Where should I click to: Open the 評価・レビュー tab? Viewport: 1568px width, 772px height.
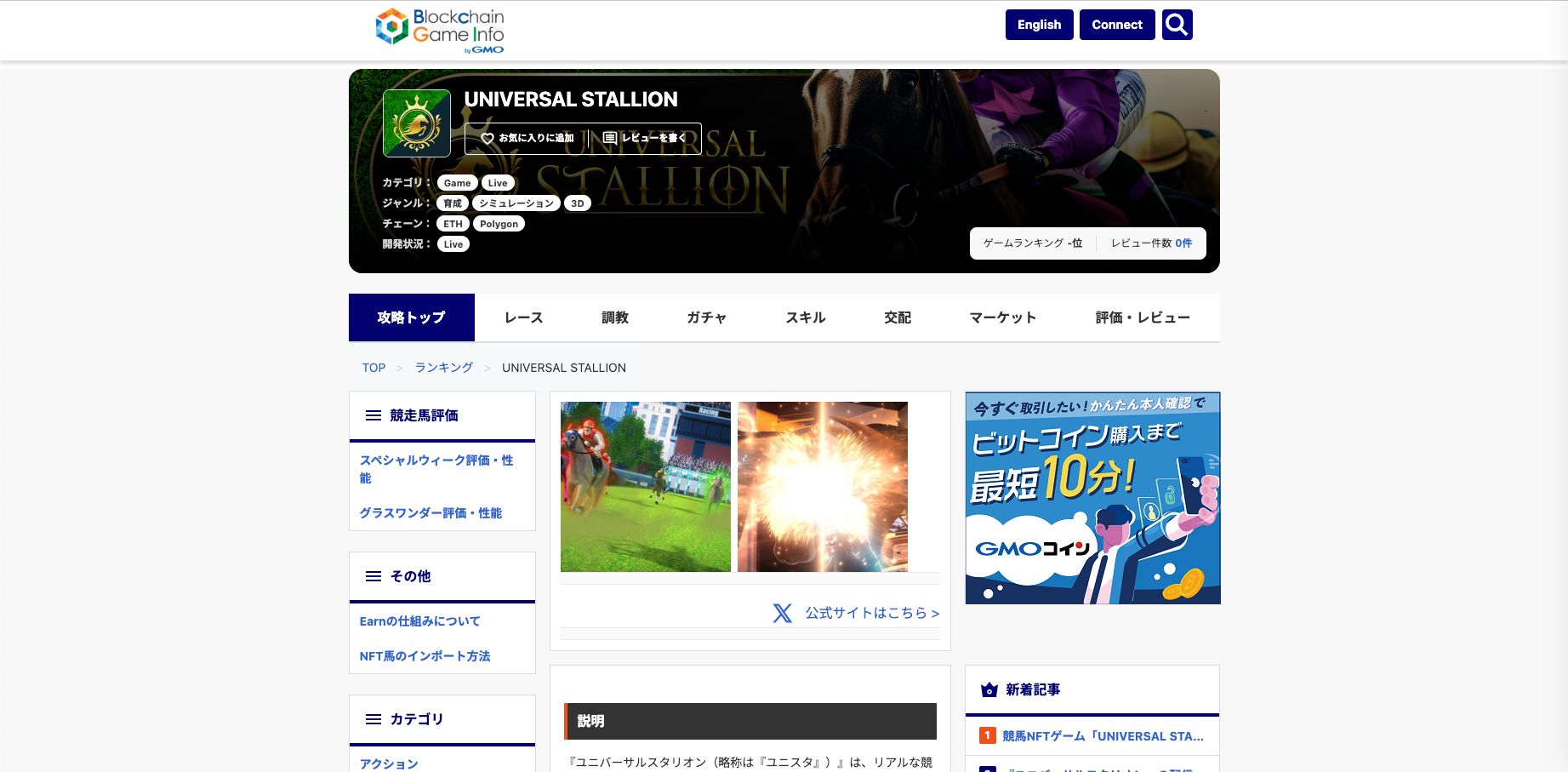(1143, 317)
